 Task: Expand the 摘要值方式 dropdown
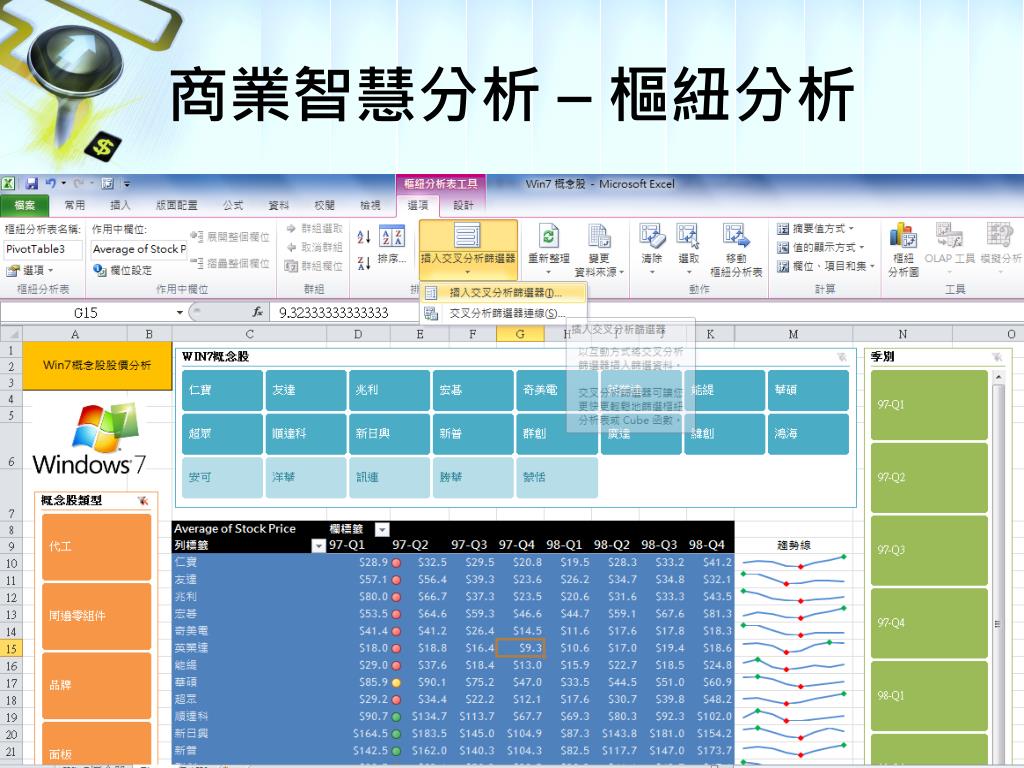pyautogui.click(x=850, y=229)
